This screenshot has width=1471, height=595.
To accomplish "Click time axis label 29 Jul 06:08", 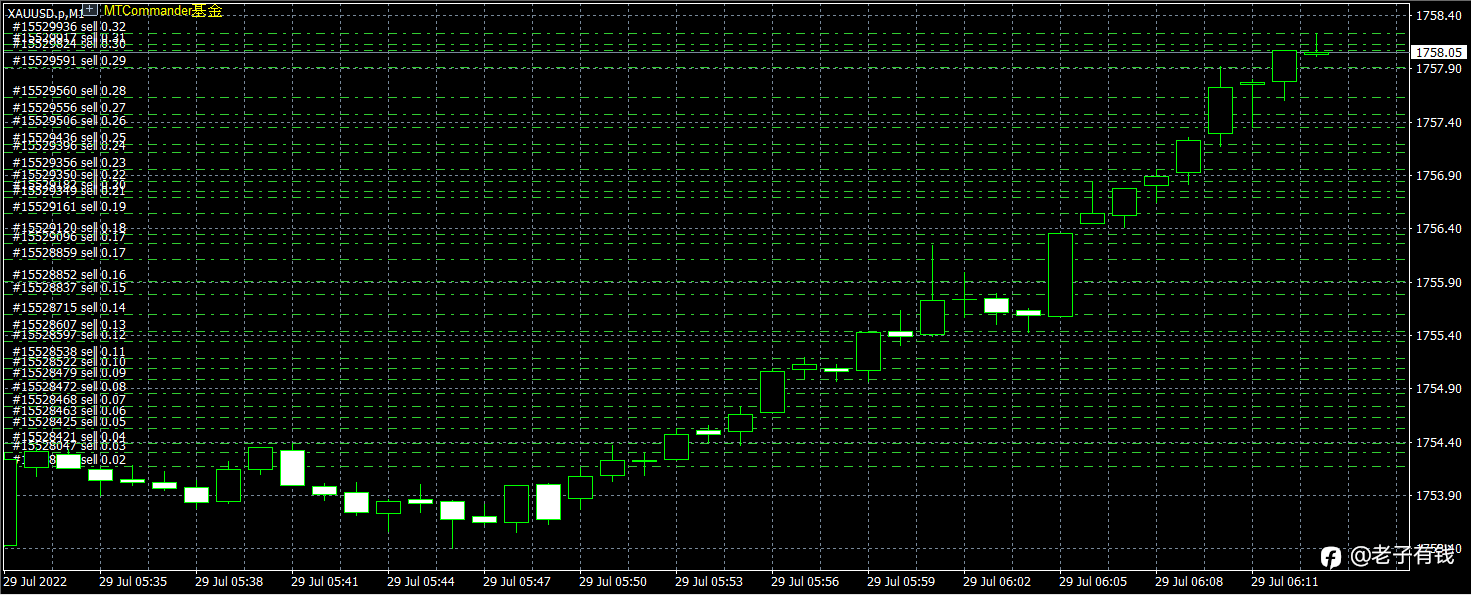I will (x=1189, y=581).
